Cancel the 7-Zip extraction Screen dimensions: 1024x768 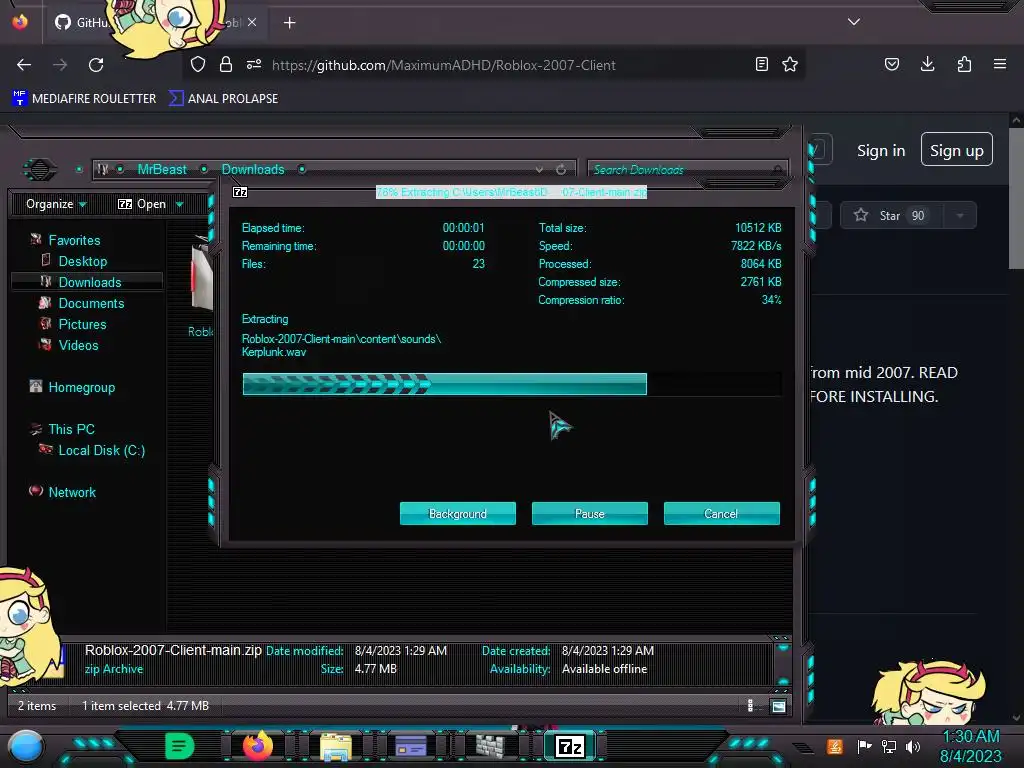coord(722,513)
